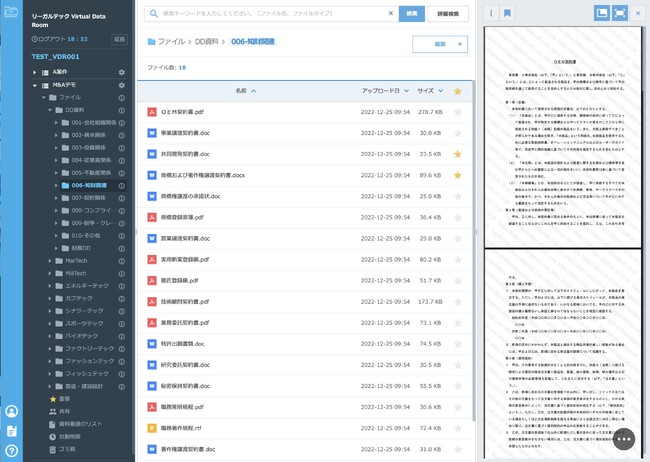Viewport: 650px width, 462px height.
Task: Open the user account icon in left rail
Action: (x=12, y=411)
